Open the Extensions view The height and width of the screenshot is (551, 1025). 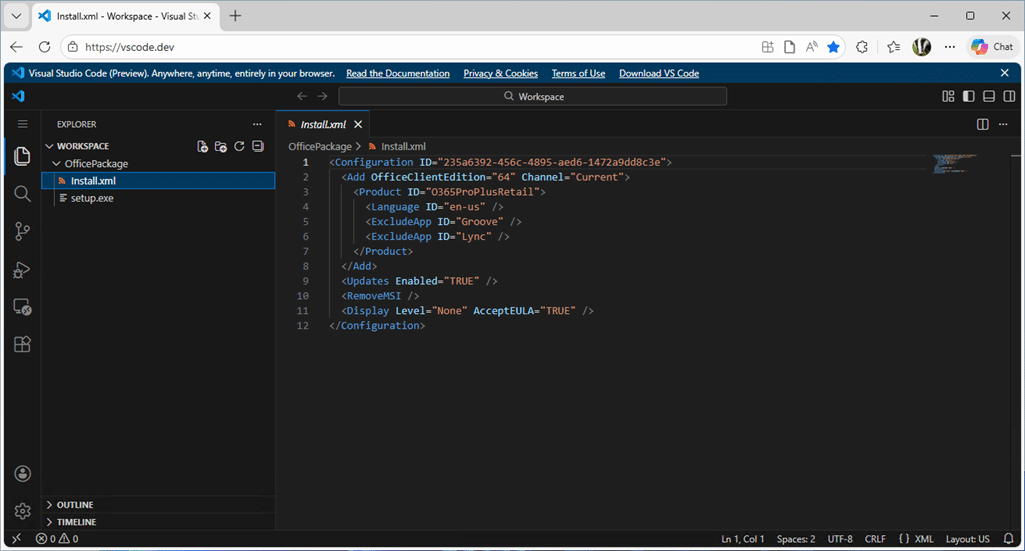tap(22, 344)
